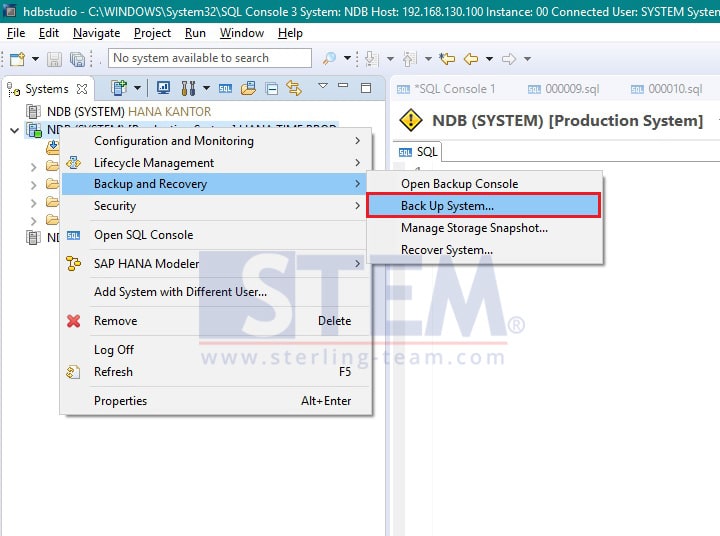This screenshot has height=536, width=720.
Task: Choose Recover System... option
Action: coord(484,250)
